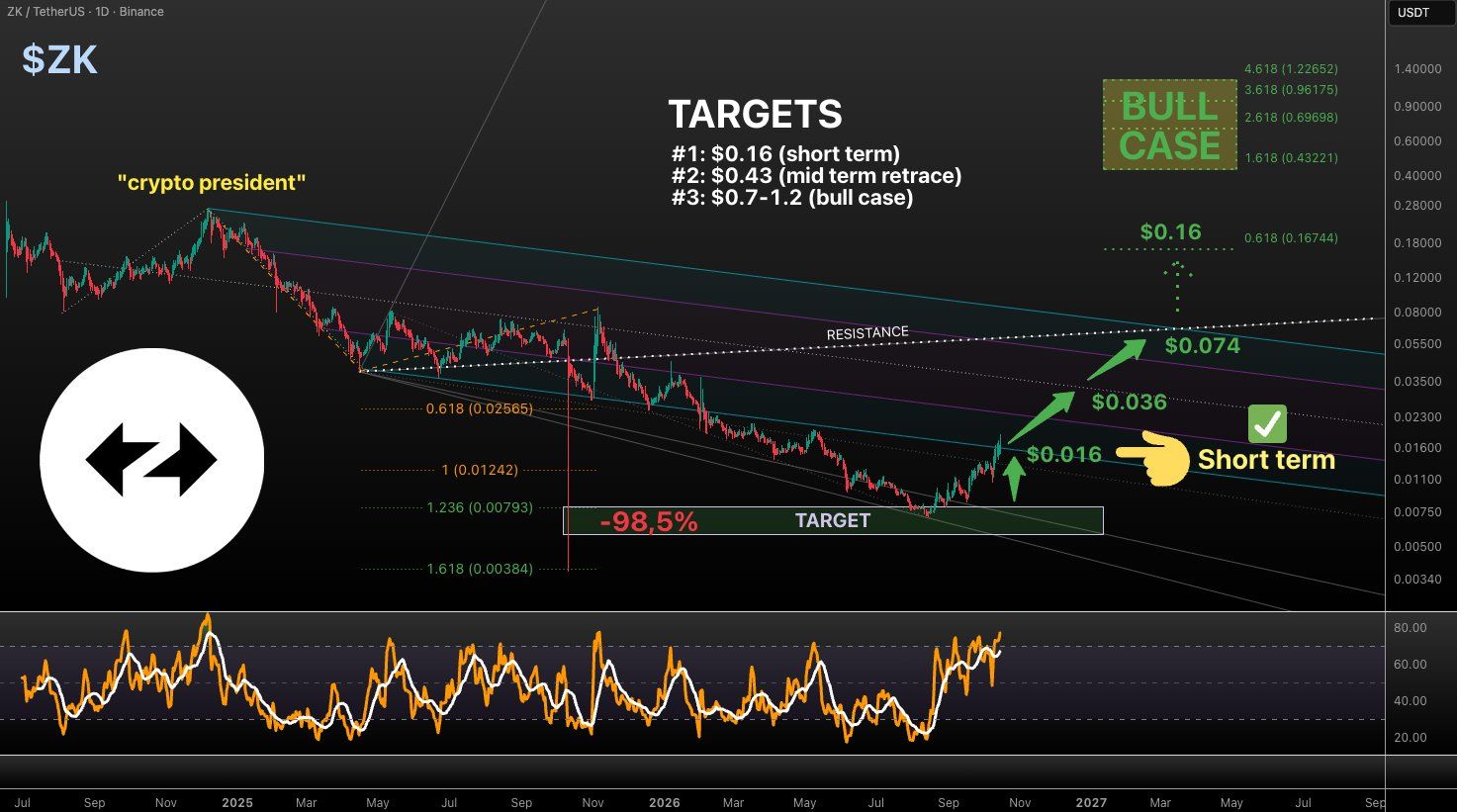Viewport: 1457px width, 812px height.
Task: Click the $0.074 target label
Action: click(1202, 345)
